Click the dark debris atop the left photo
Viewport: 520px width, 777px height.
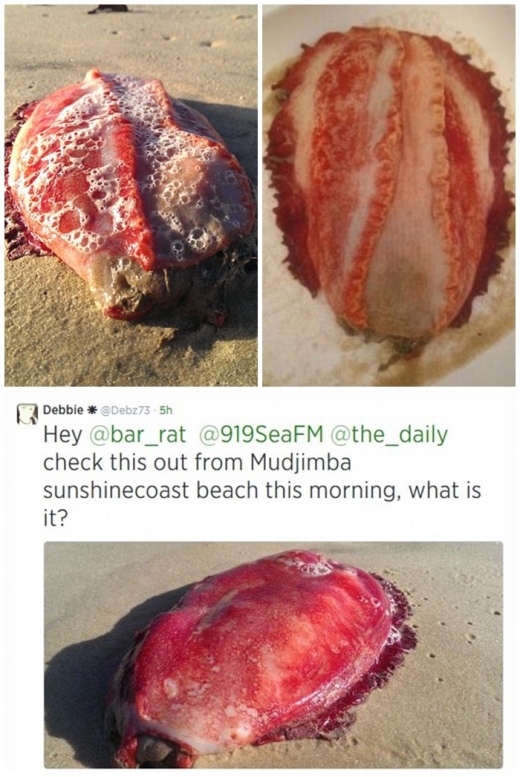pyautogui.click(x=108, y=8)
